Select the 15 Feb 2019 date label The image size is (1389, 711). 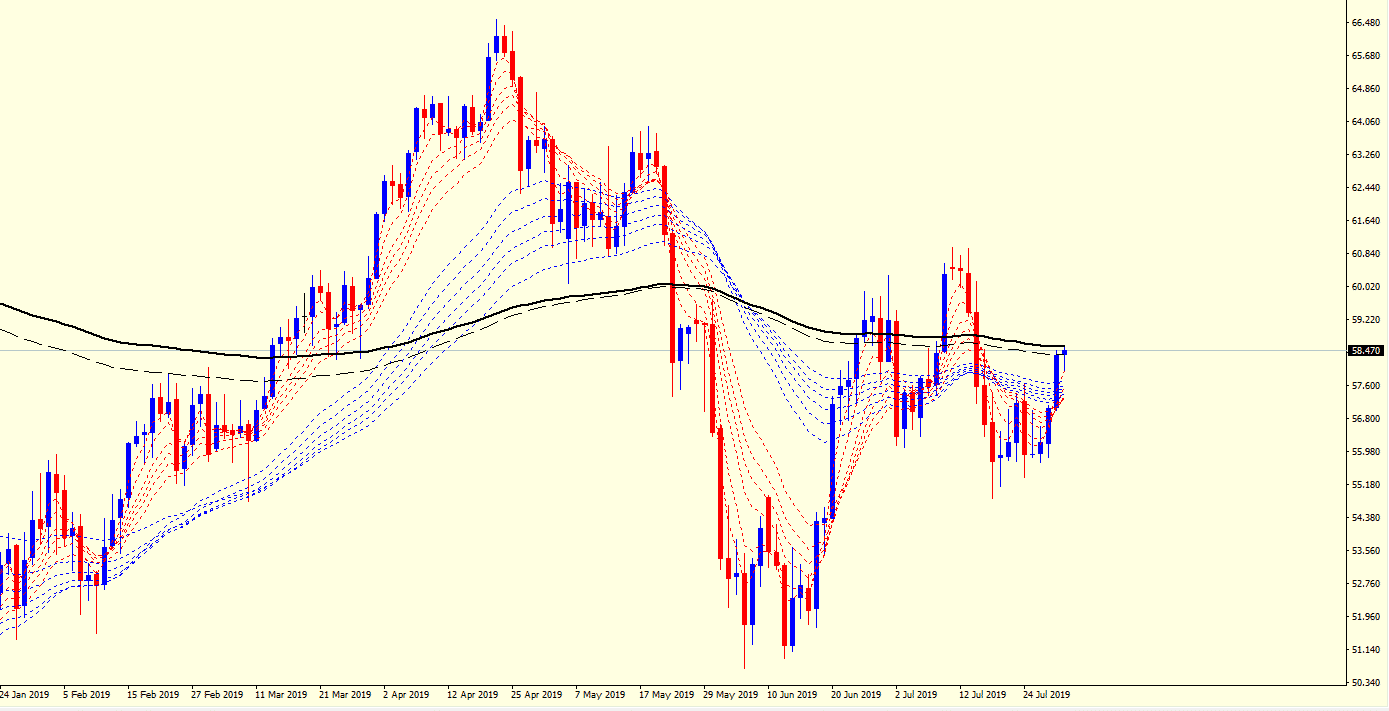[x=152, y=695]
